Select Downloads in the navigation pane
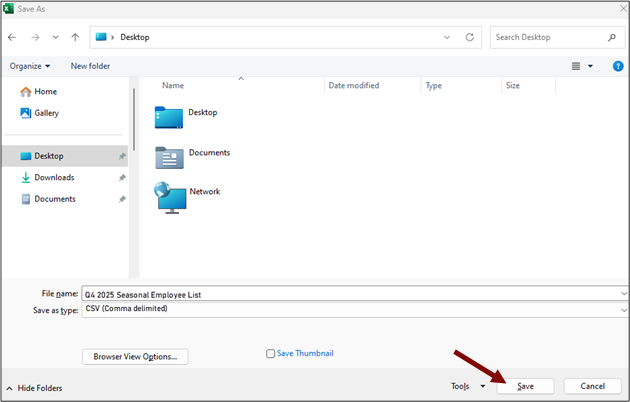630x402 pixels. [54, 177]
